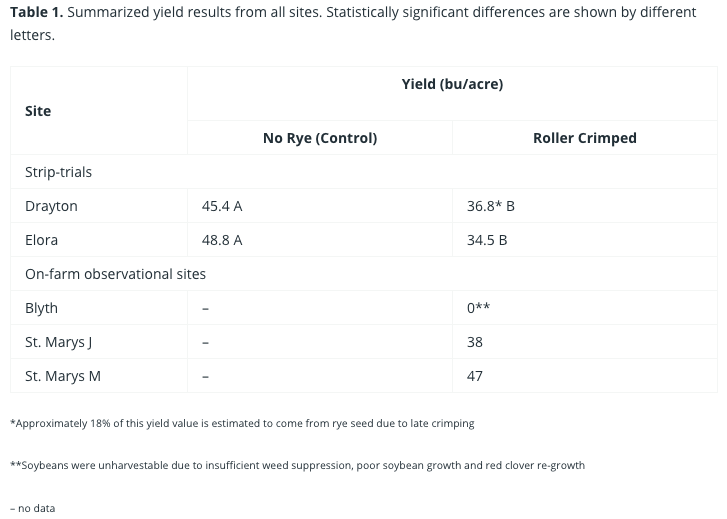Select Elora's roller crimped yield 34.5 B
This screenshot has width=727, height=519.
[487, 240]
